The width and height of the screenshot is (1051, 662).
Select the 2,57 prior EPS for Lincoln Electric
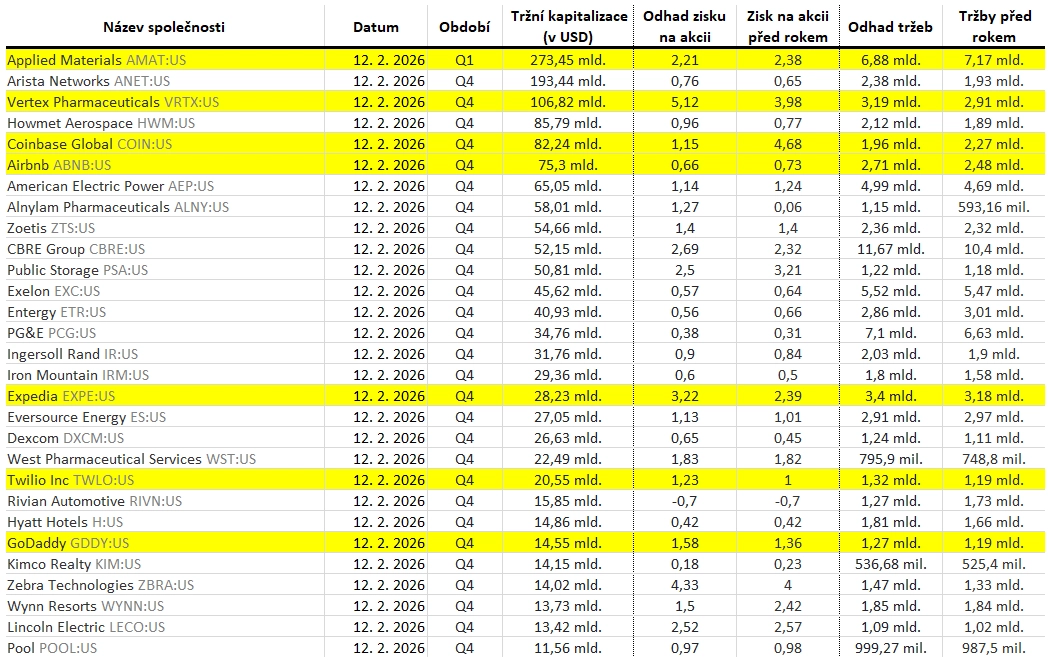pyautogui.click(x=788, y=627)
